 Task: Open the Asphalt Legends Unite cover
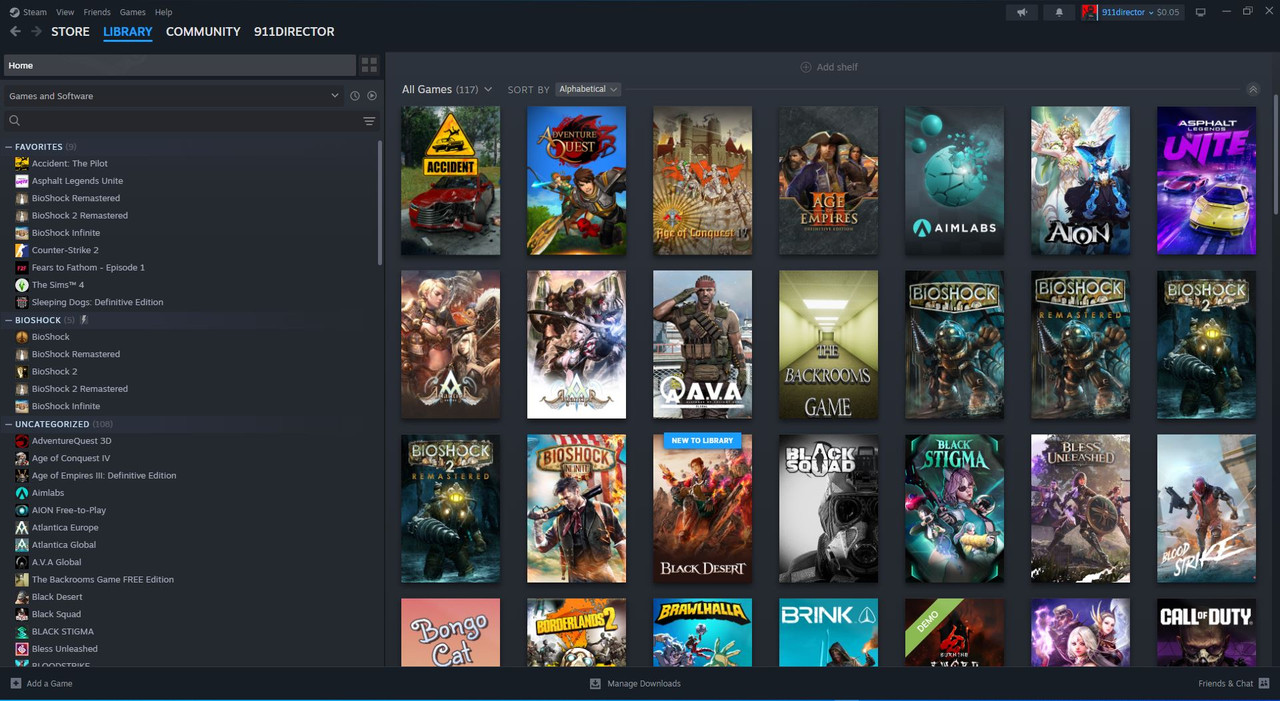pyautogui.click(x=1206, y=181)
